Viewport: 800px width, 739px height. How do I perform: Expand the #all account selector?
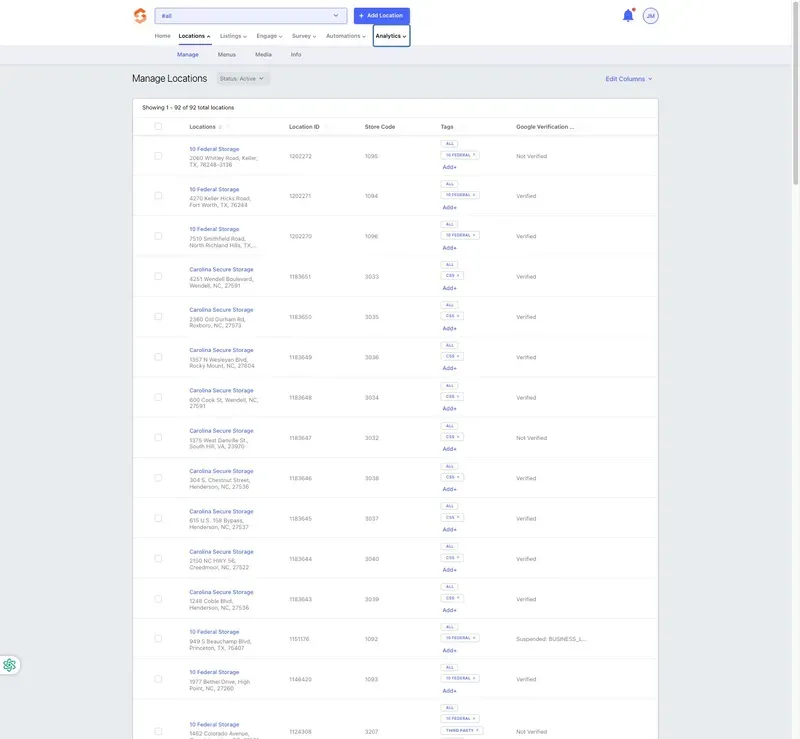(x=251, y=16)
